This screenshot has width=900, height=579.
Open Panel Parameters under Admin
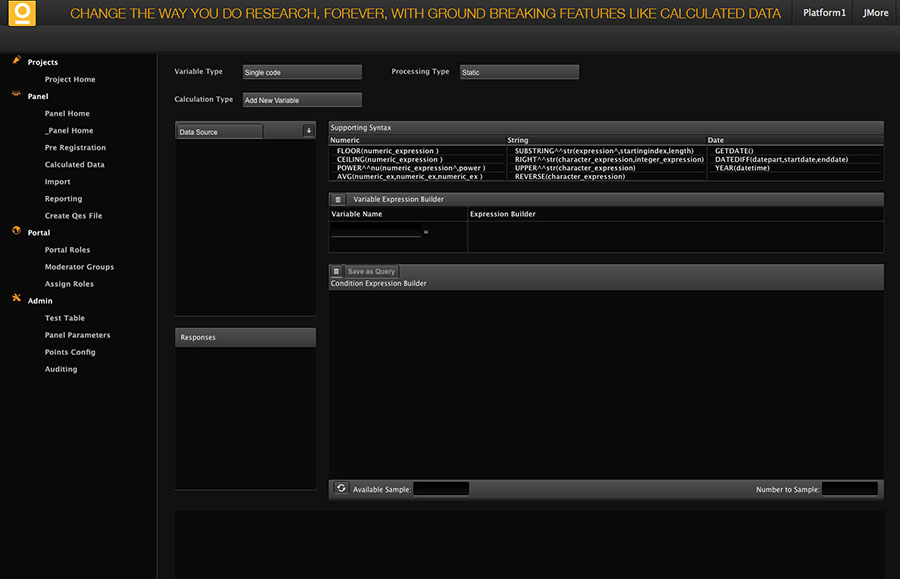click(77, 335)
